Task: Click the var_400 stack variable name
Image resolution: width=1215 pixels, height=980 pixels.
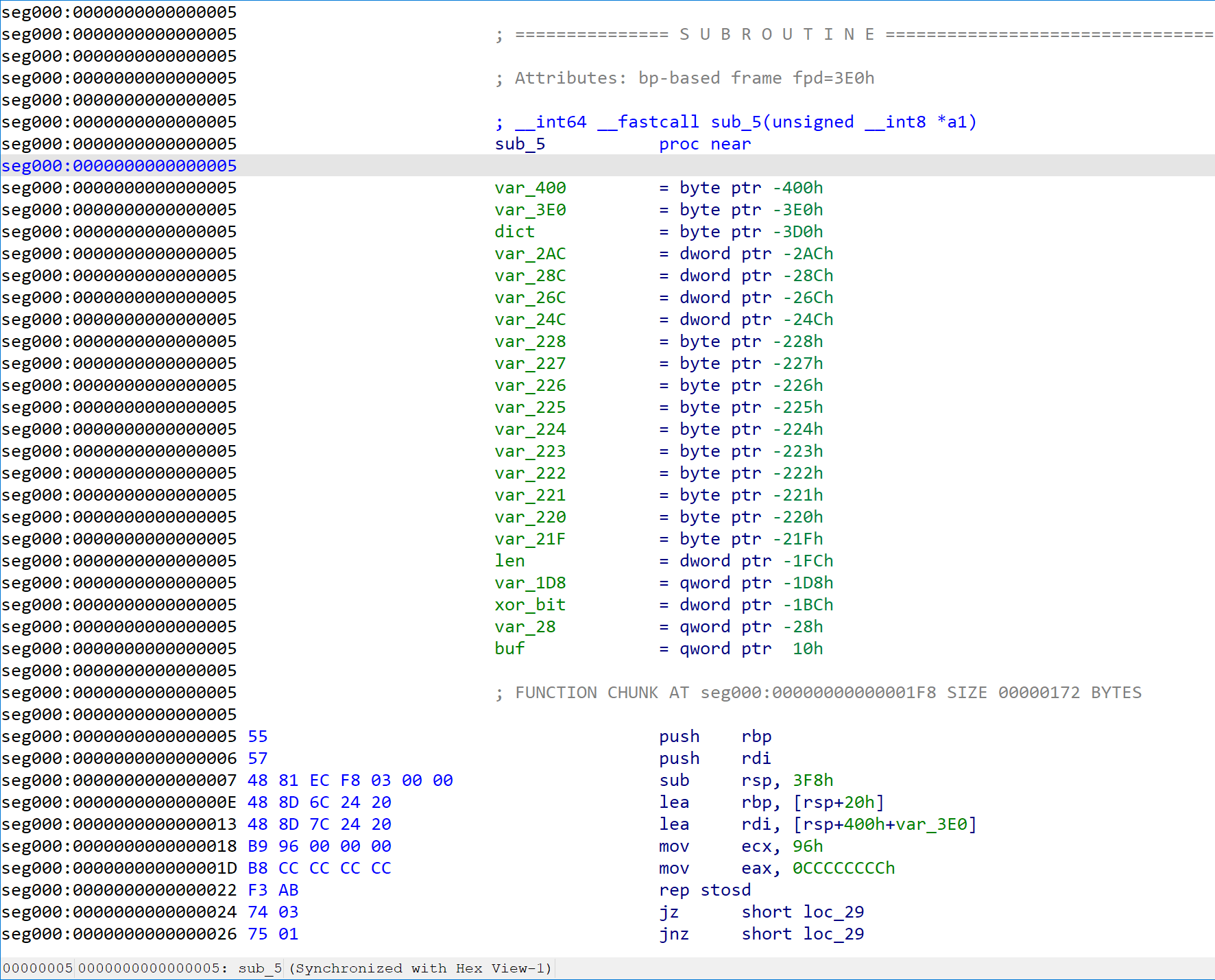Action: [x=530, y=188]
